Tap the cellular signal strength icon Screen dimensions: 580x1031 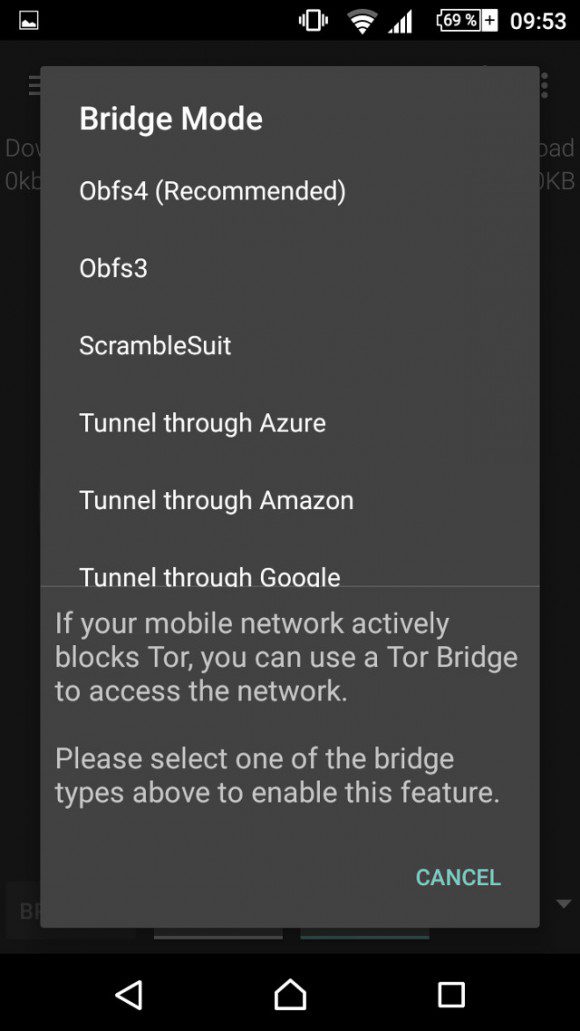tap(400, 22)
